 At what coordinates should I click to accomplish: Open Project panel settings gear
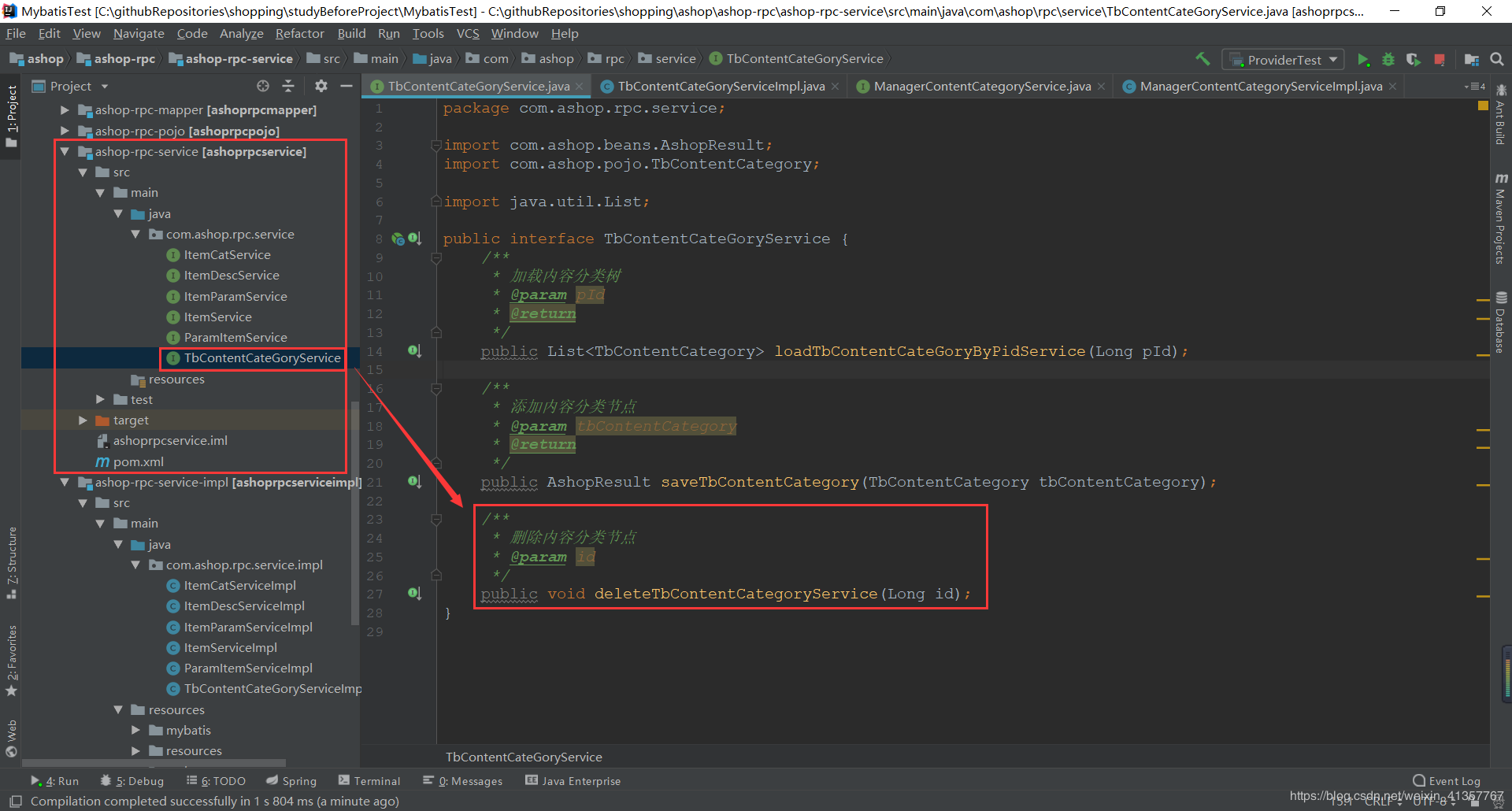point(321,86)
